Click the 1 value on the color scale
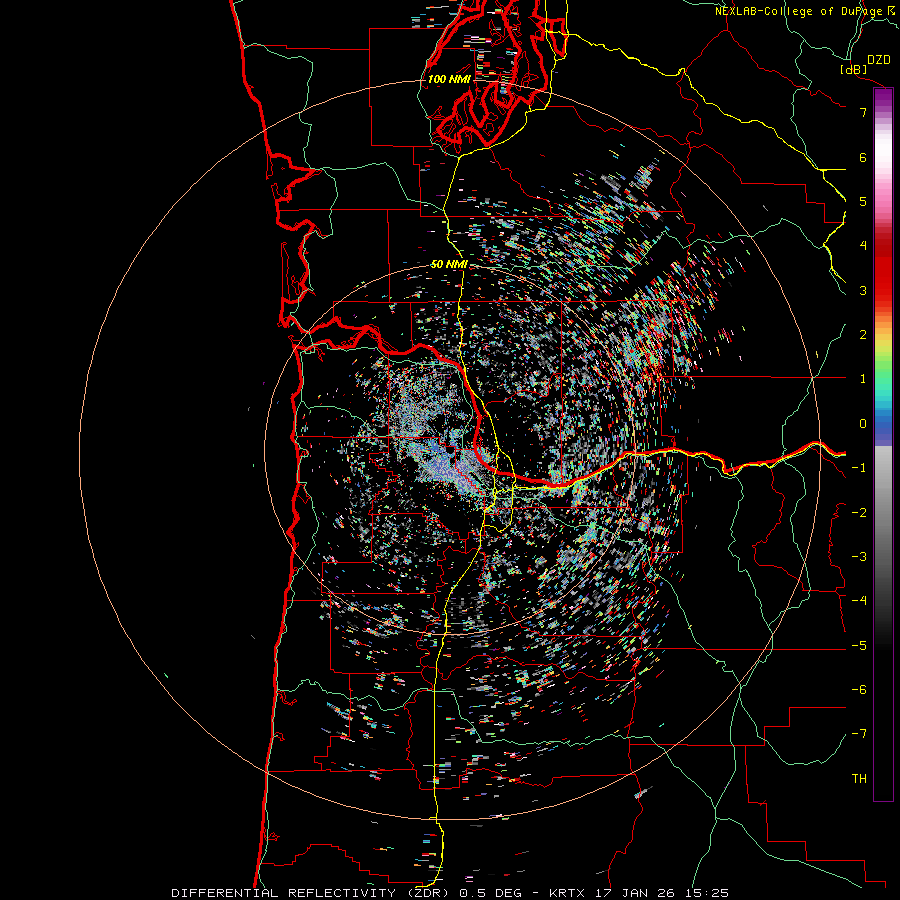This screenshot has width=900, height=900. 863,379
